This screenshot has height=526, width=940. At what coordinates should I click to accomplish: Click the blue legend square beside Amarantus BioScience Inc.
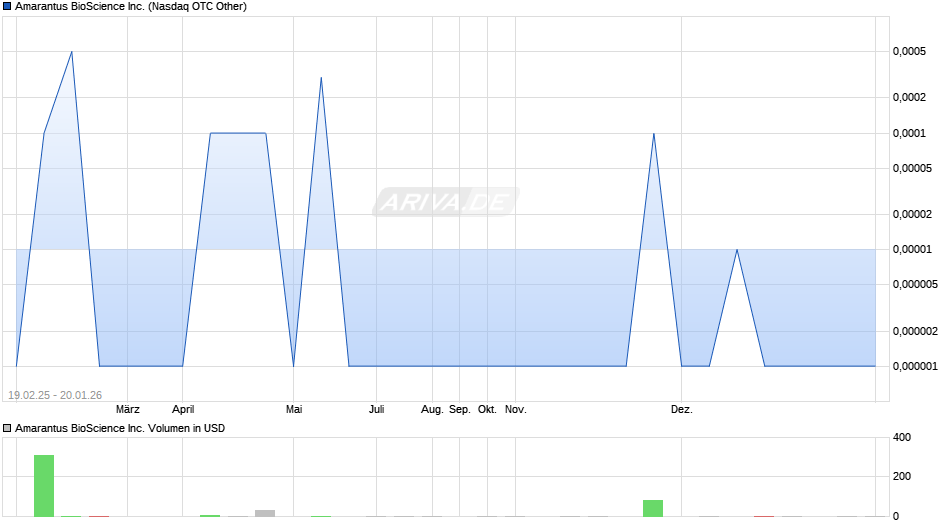(7, 7)
